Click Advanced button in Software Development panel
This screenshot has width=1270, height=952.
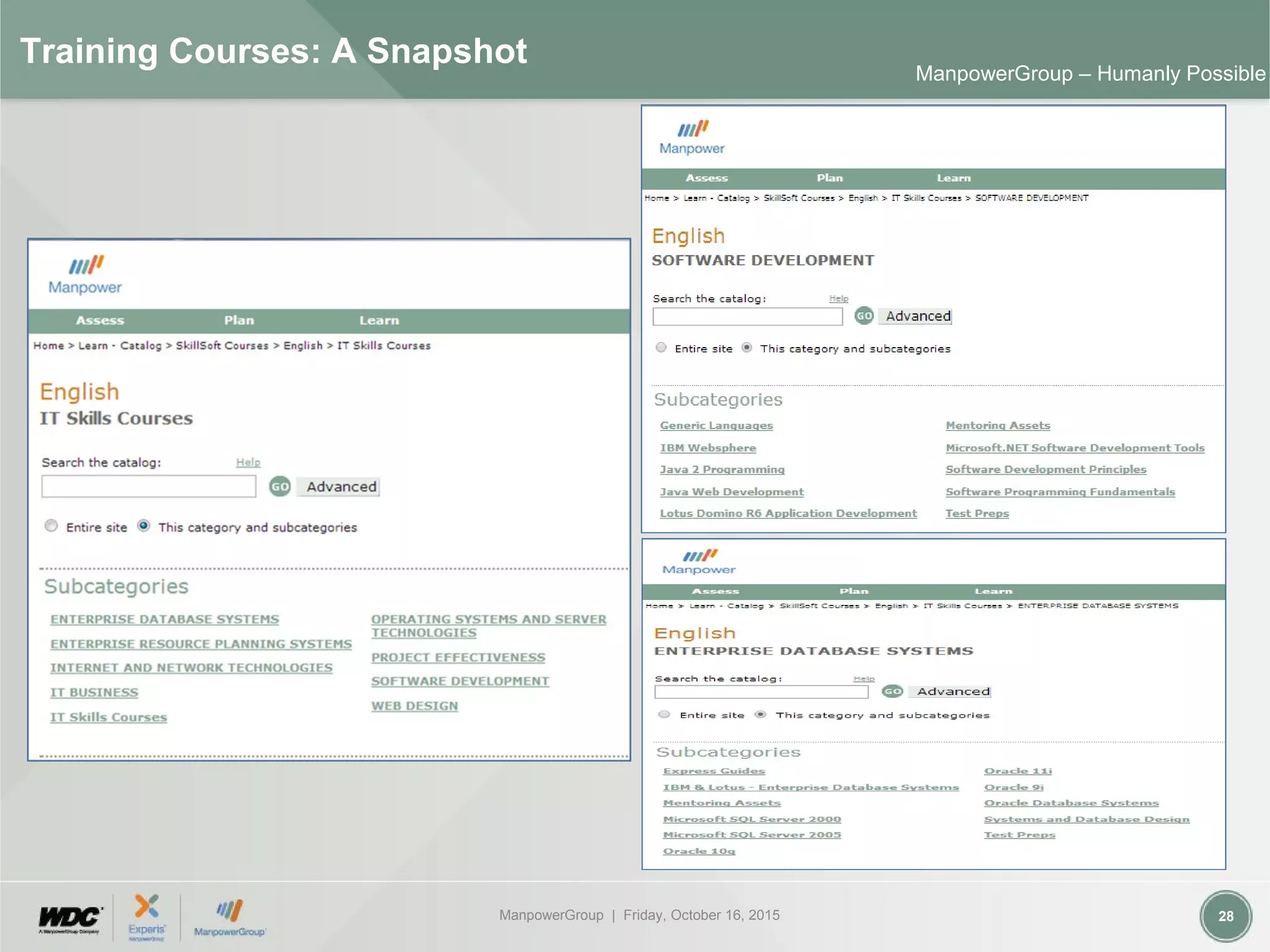pos(915,316)
